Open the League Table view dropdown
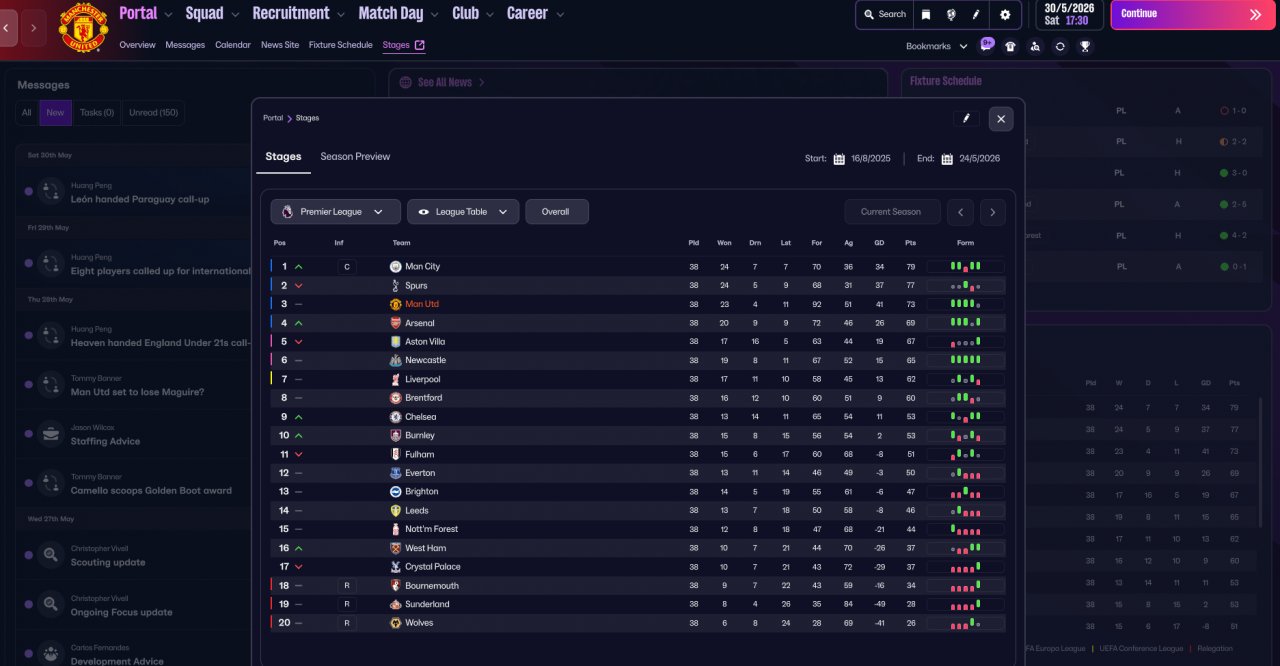 pyautogui.click(x=463, y=212)
